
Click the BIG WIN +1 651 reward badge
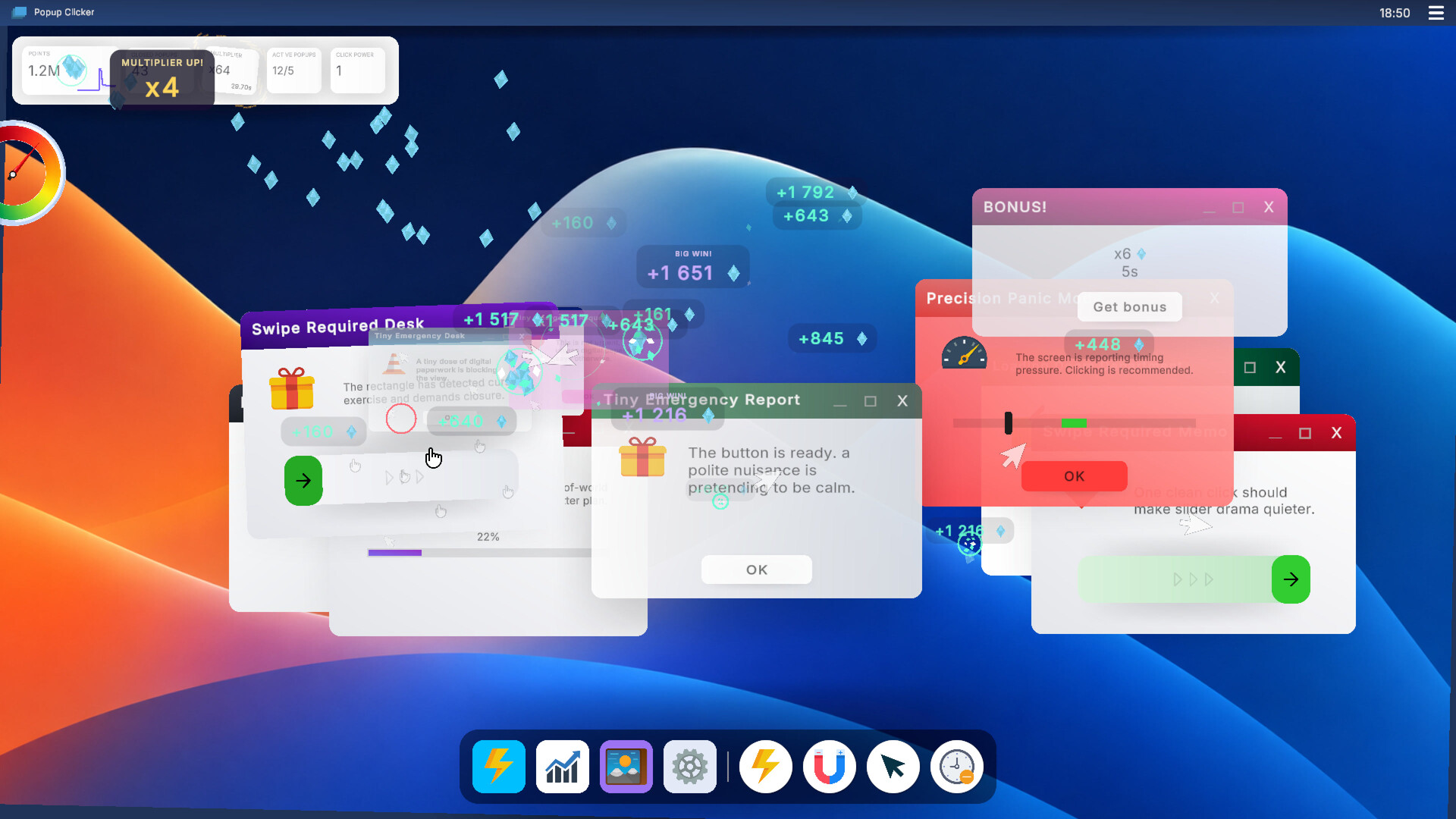(x=693, y=266)
